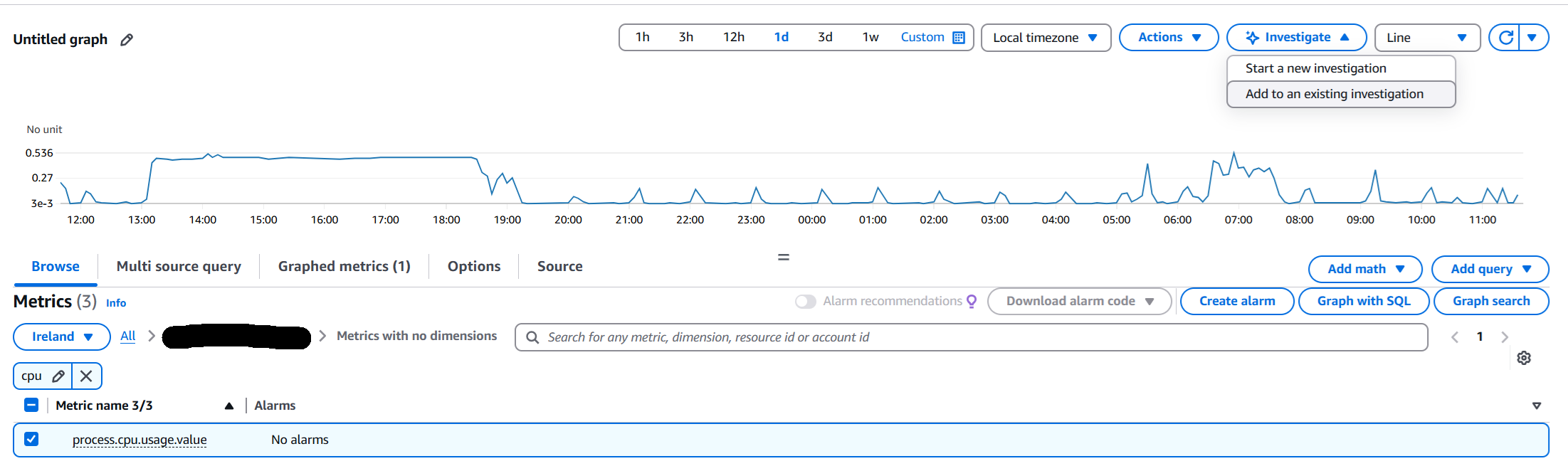The height and width of the screenshot is (466, 1568).
Task: Open the Custom time range calendar icon
Action: [959, 38]
